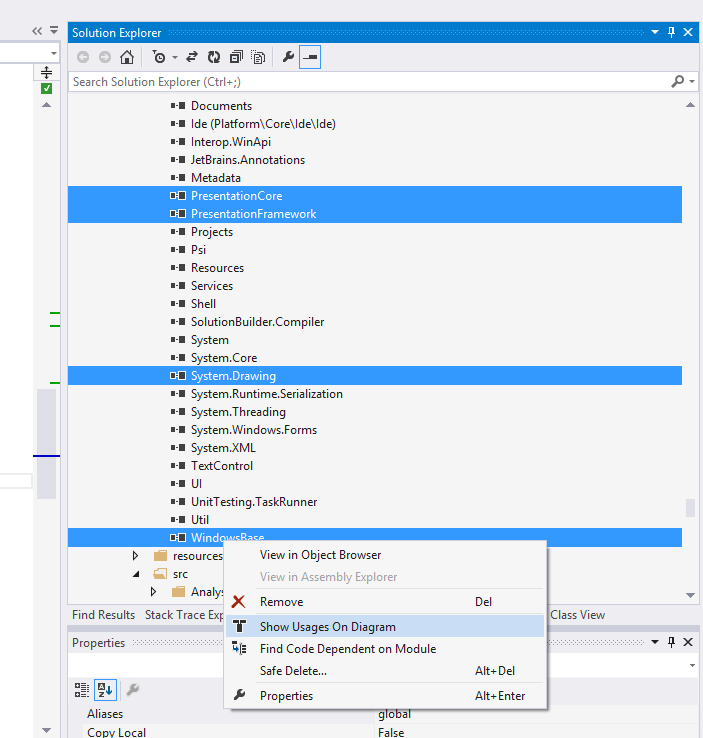703x738 pixels.
Task: Click reference icon beside System.Threading
Action: [178, 412]
